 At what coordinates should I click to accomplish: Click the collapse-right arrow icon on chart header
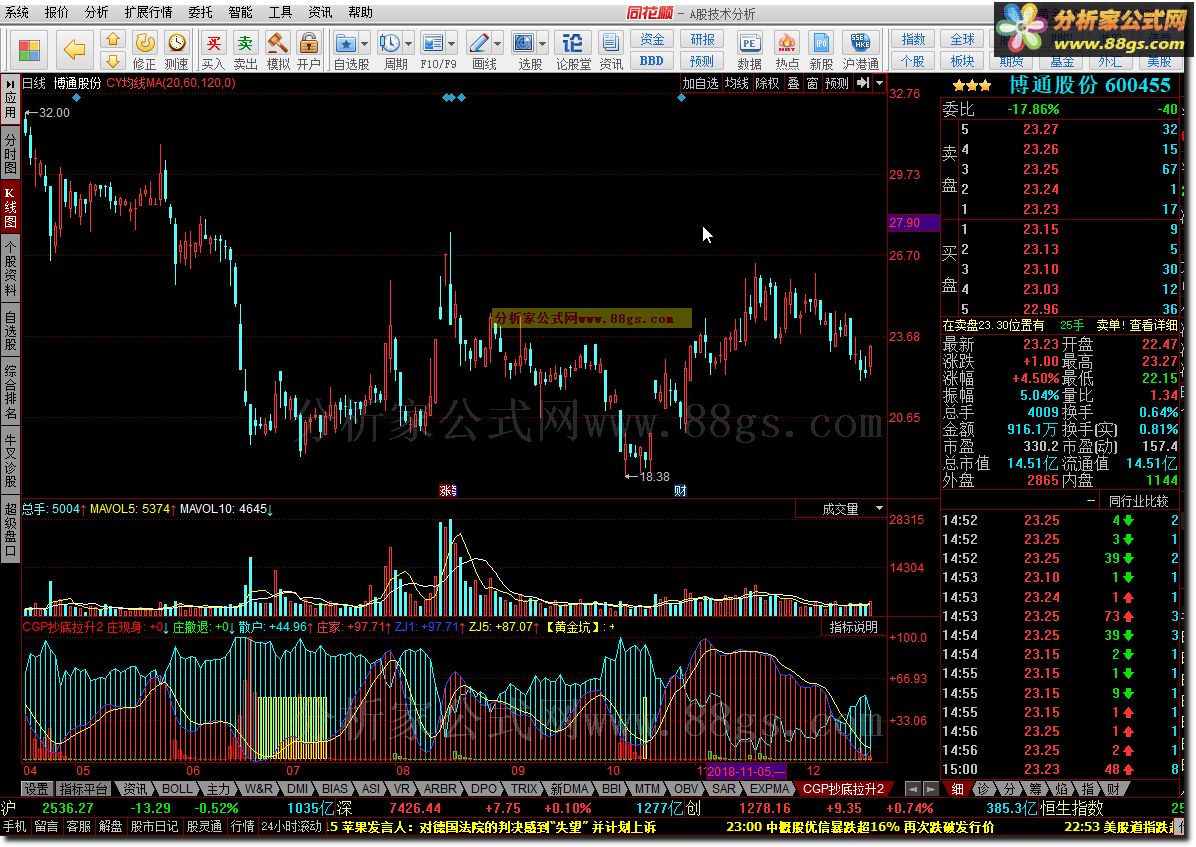coord(863,83)
